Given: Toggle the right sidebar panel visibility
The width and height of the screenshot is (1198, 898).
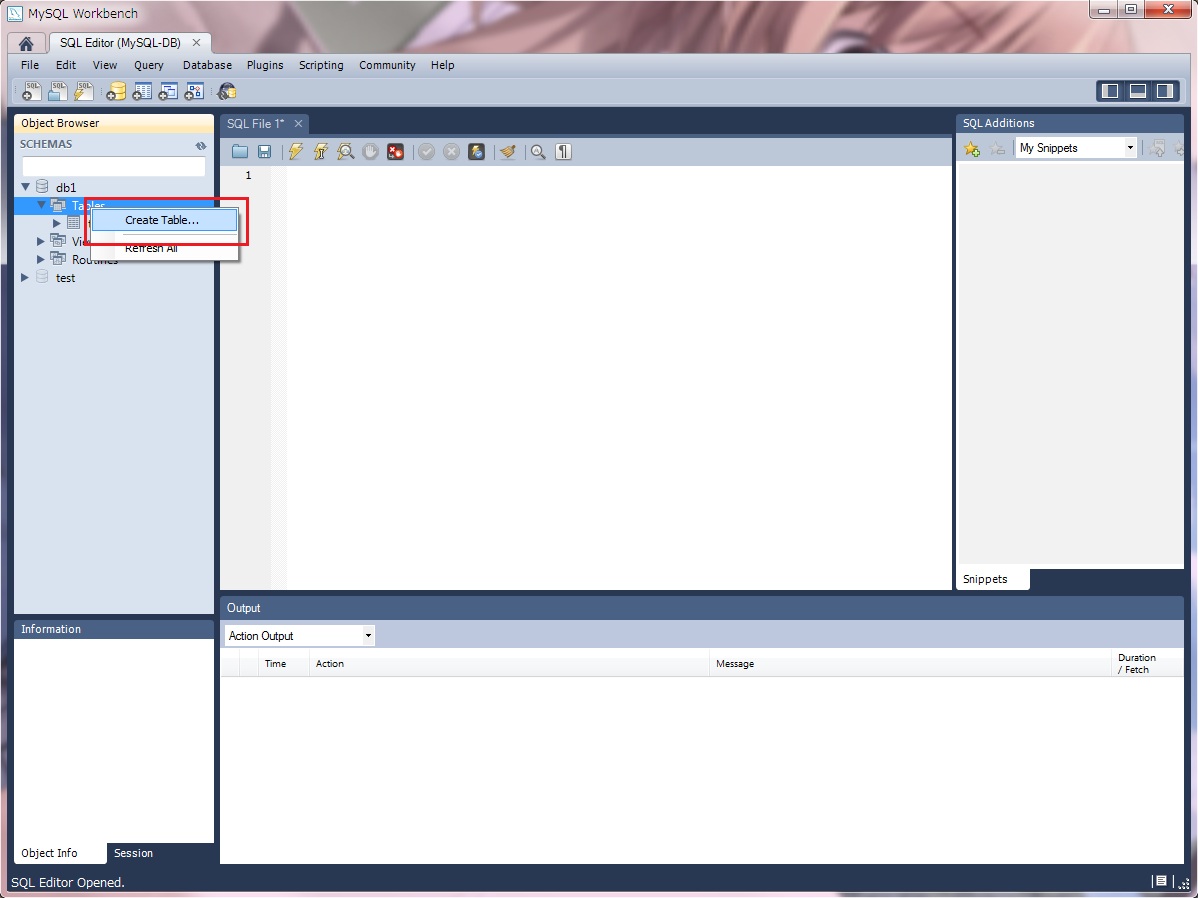Looking at the screenshot, I should pos(1164,91).
